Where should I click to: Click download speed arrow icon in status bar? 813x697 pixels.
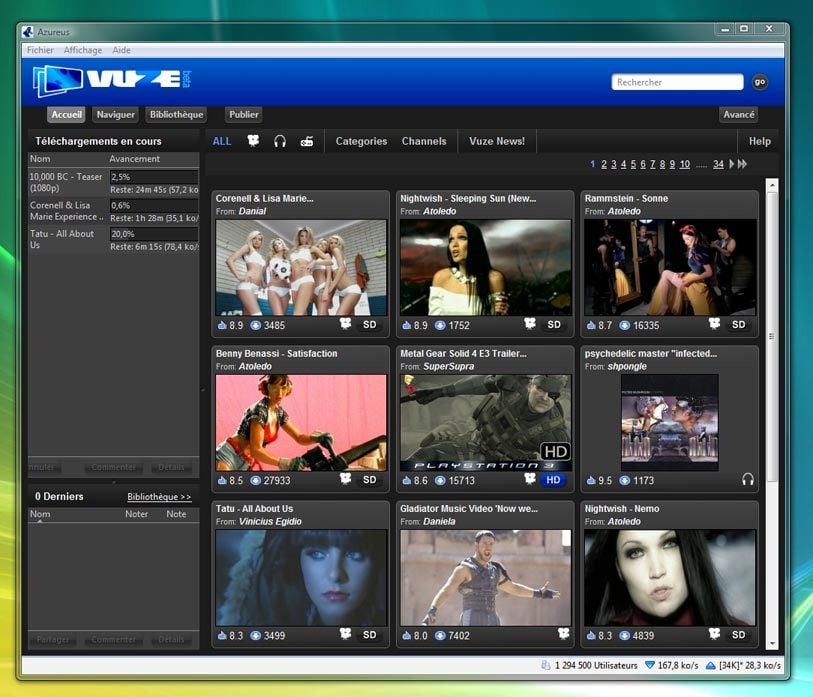(x=650, y=665)
